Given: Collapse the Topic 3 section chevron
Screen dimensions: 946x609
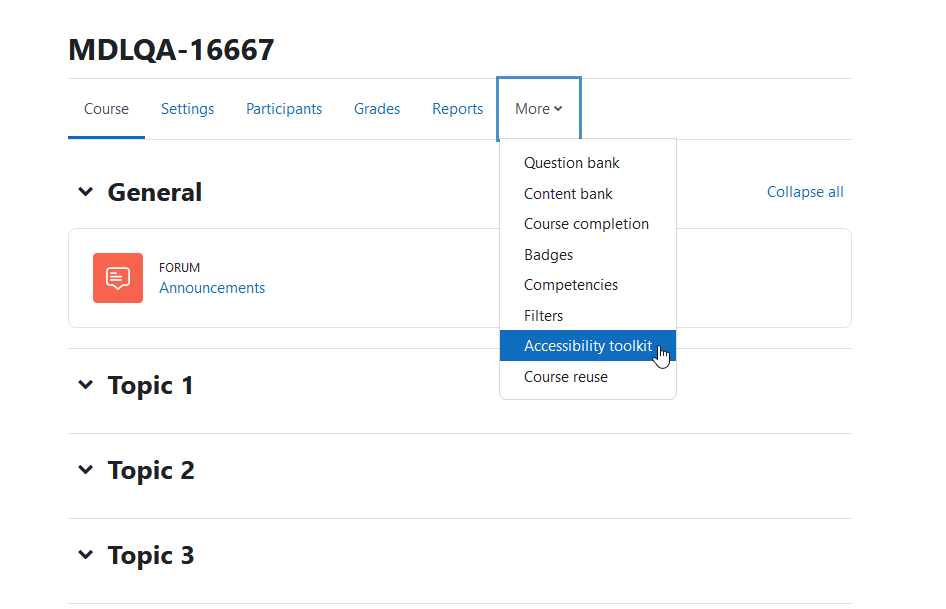Looking at the screenshot, I should (86, 555).
